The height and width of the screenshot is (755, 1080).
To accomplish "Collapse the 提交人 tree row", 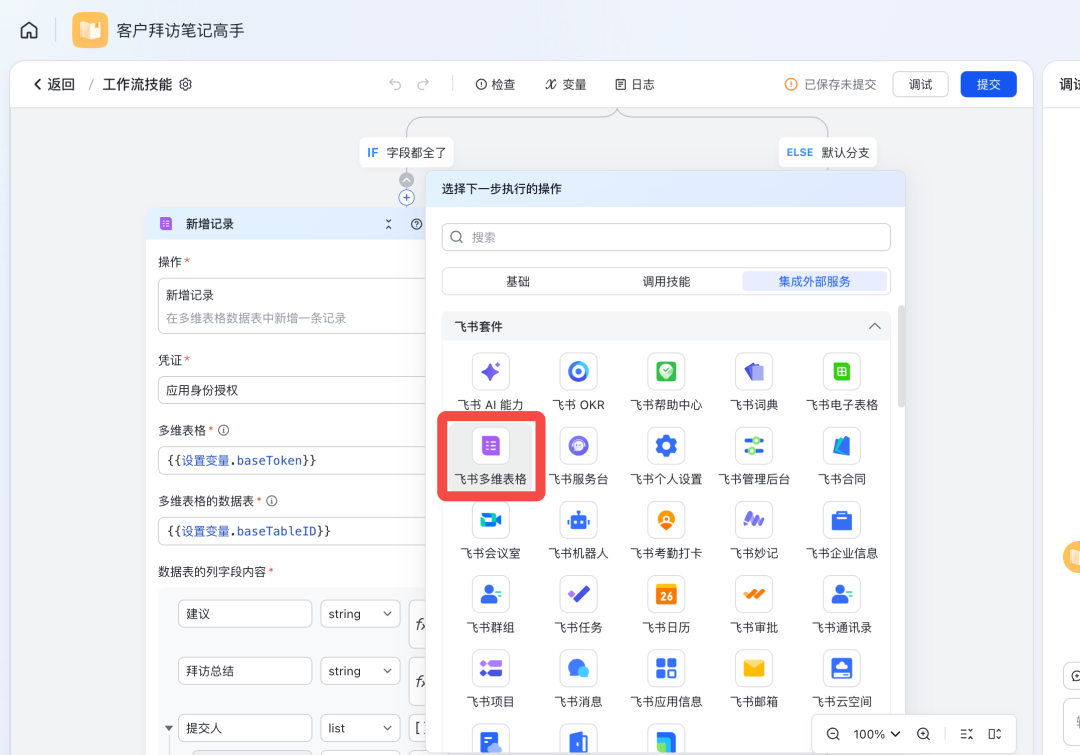I will (169, 728).
